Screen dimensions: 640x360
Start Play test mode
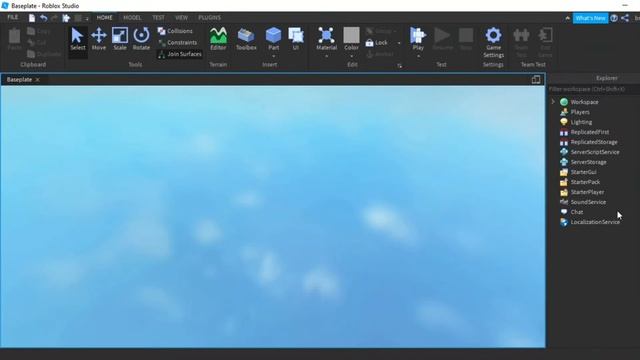tap(418, 38)
